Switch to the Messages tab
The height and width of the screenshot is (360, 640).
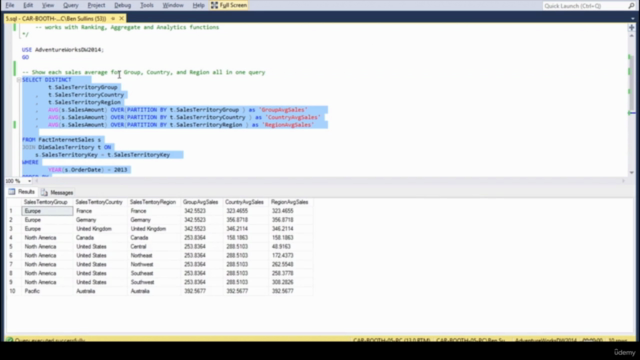coord(57,192)
